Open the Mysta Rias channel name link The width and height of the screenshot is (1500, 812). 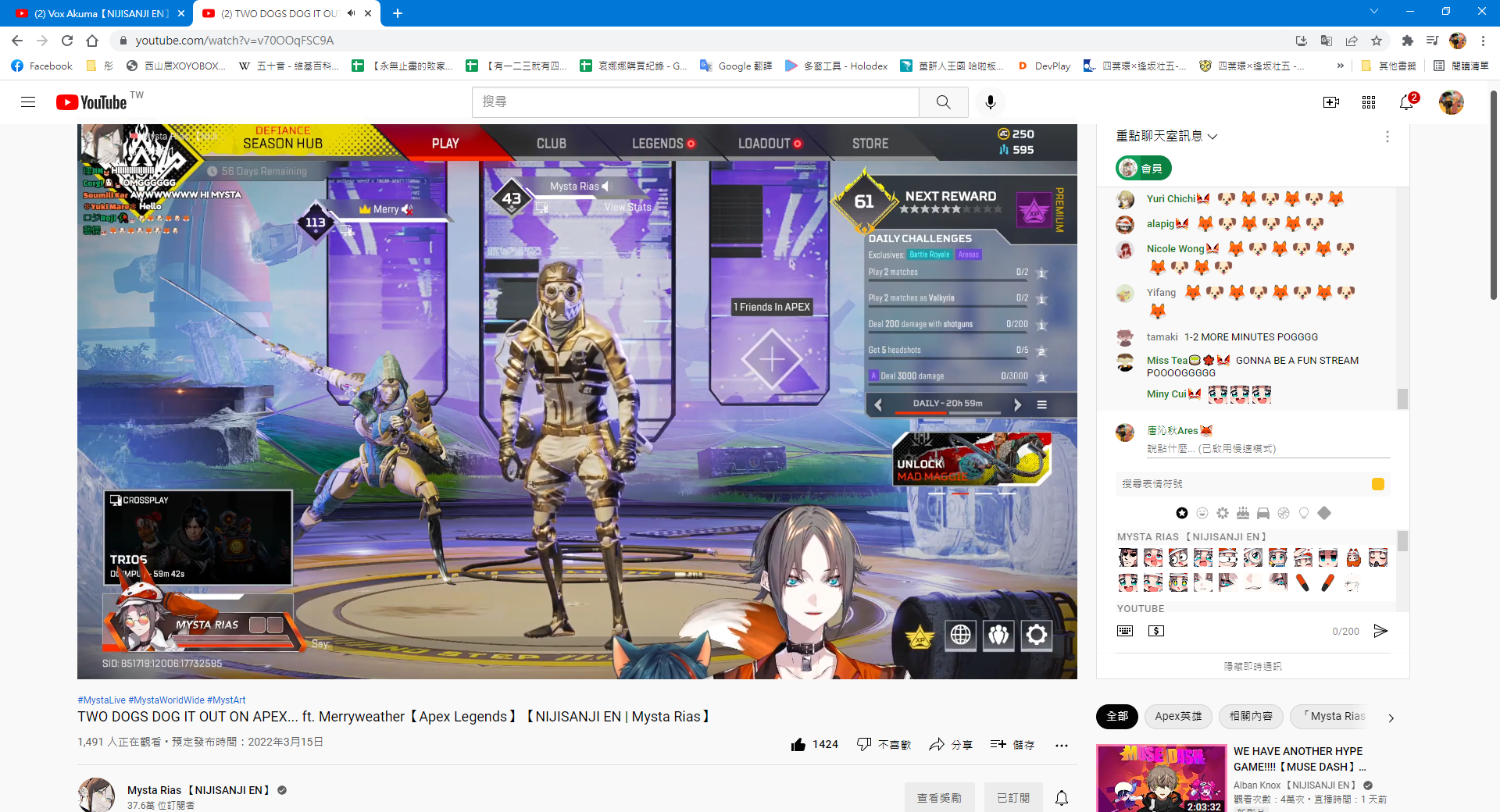pos(198,790)
